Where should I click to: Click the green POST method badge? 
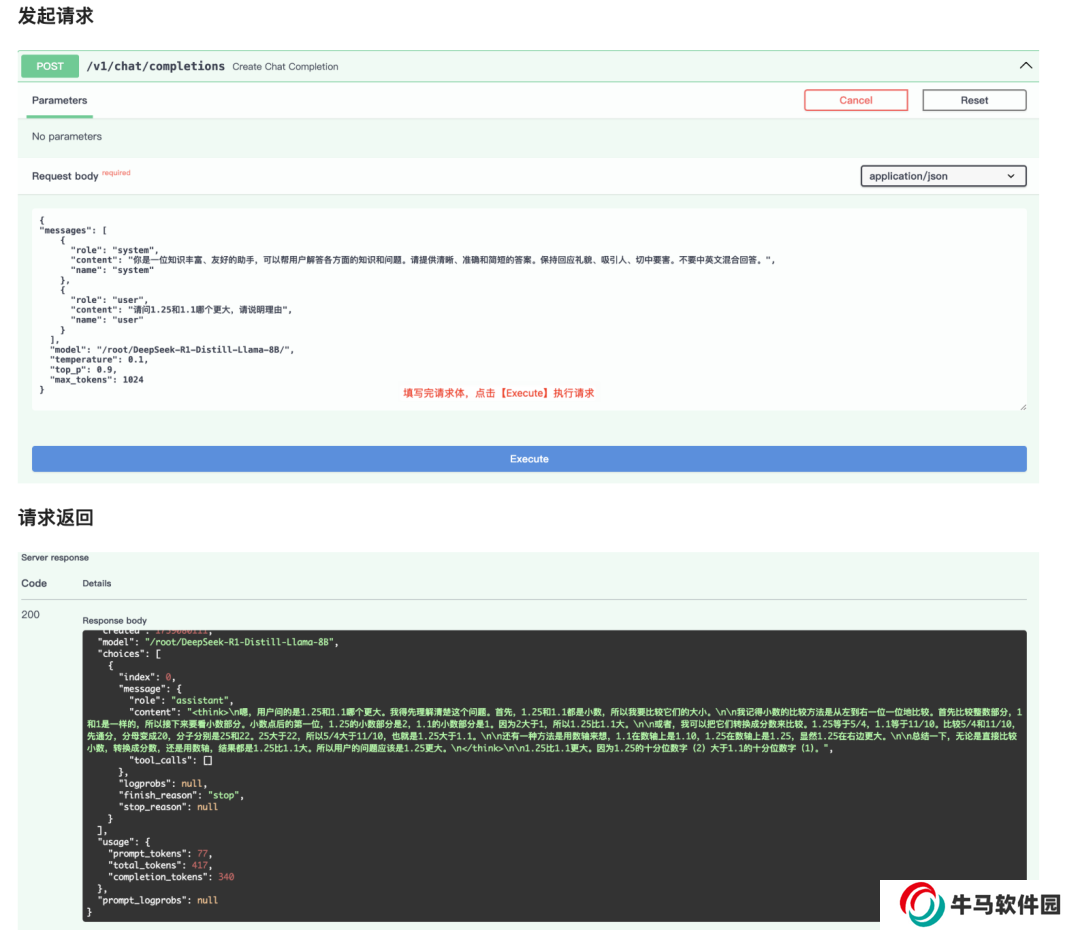(x=50, y=66)
